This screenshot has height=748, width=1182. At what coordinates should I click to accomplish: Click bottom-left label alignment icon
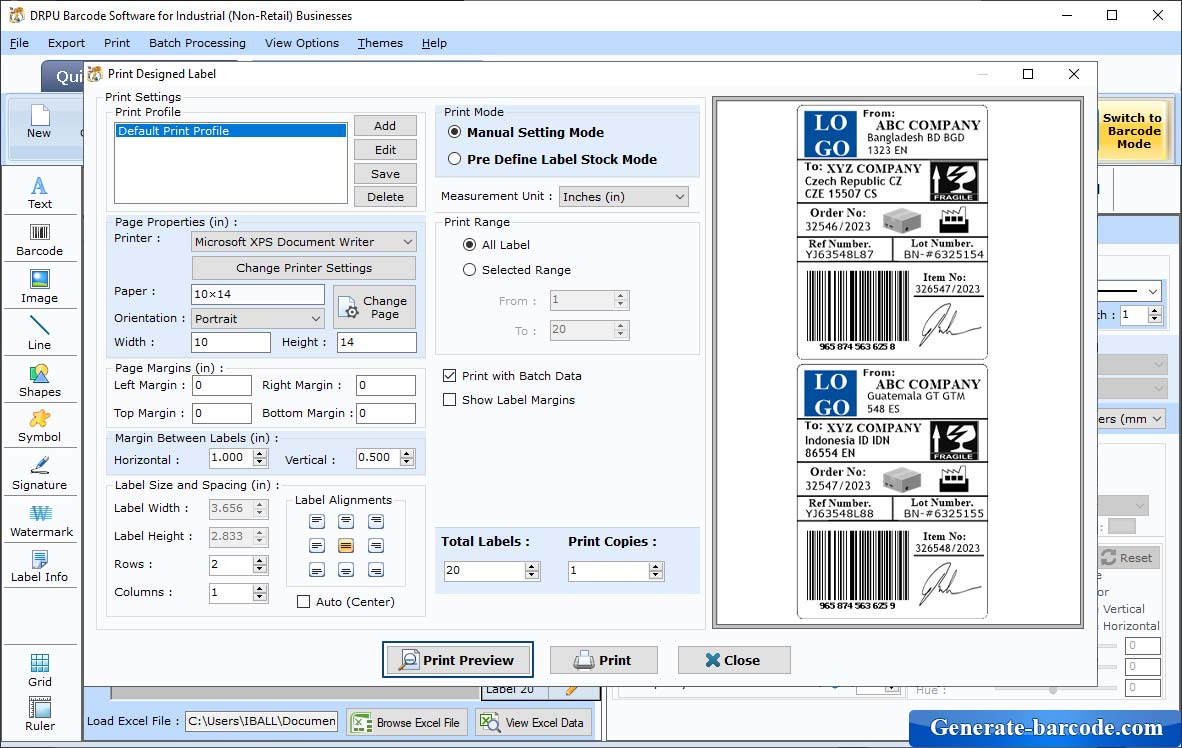pos(317,570)
